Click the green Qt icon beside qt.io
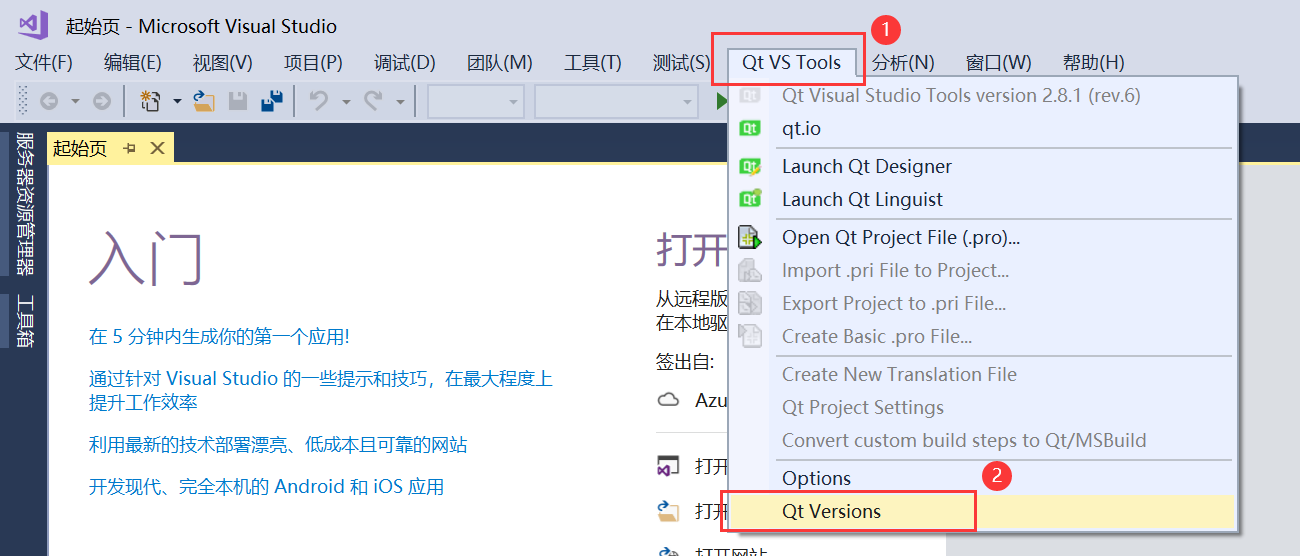This screenshot has width=1300, height=556. coord(750,129)
